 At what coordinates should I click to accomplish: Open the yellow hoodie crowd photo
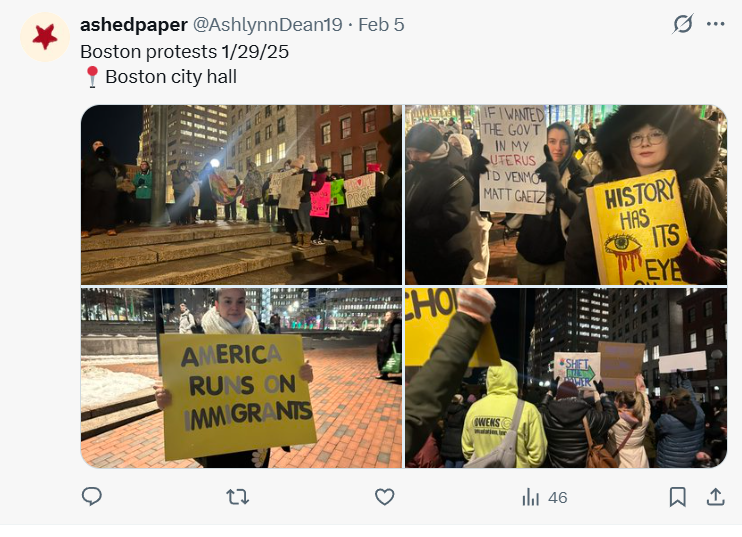pos(566,378)
